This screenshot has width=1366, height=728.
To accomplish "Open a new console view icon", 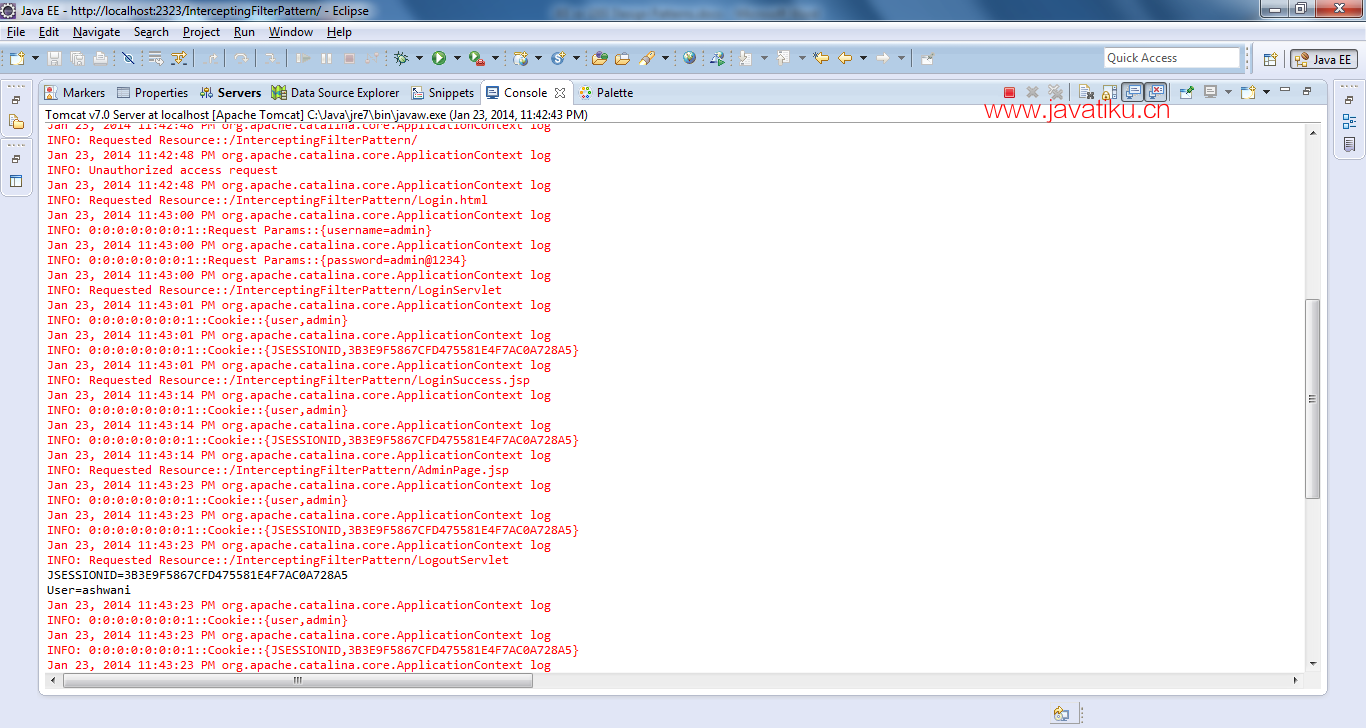I will tap(1247, 92).
